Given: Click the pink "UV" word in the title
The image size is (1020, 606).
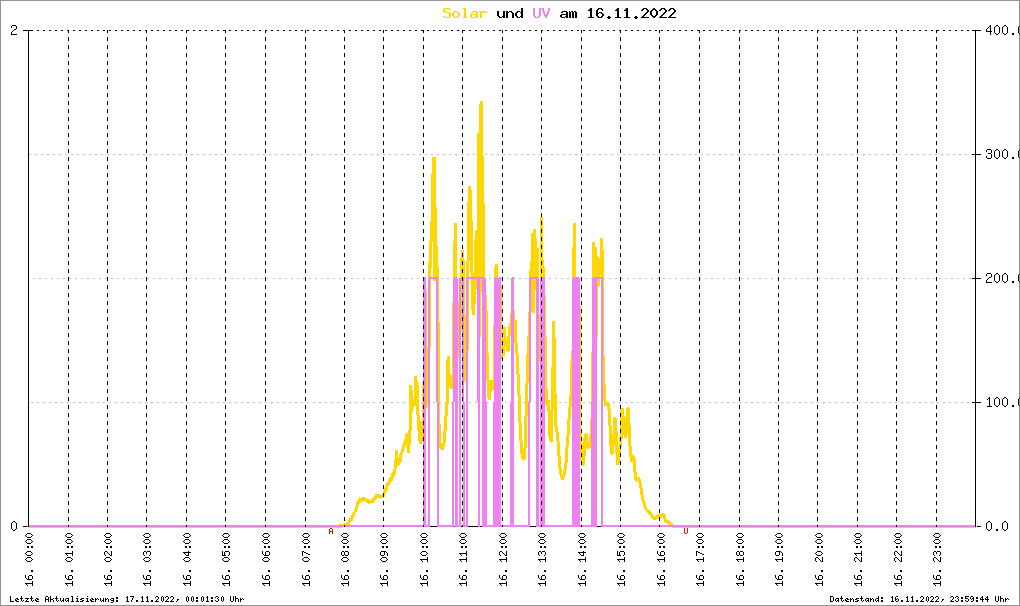Looking at the screenshot, I should point(541,13).
